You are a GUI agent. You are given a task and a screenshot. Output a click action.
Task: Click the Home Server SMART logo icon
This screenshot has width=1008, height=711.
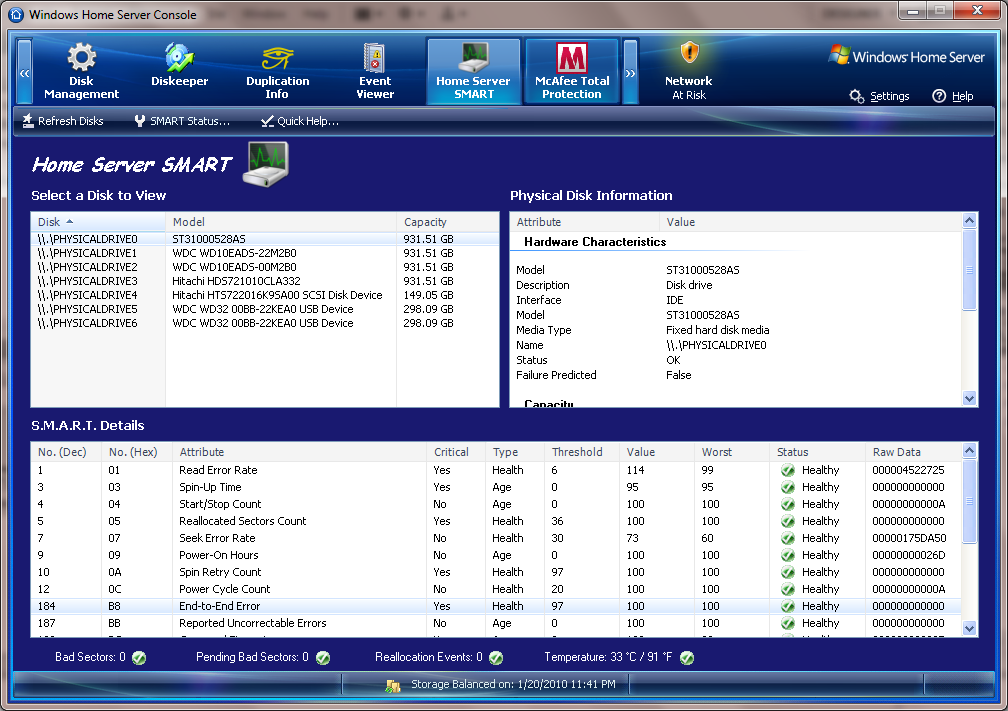[266, 165]
